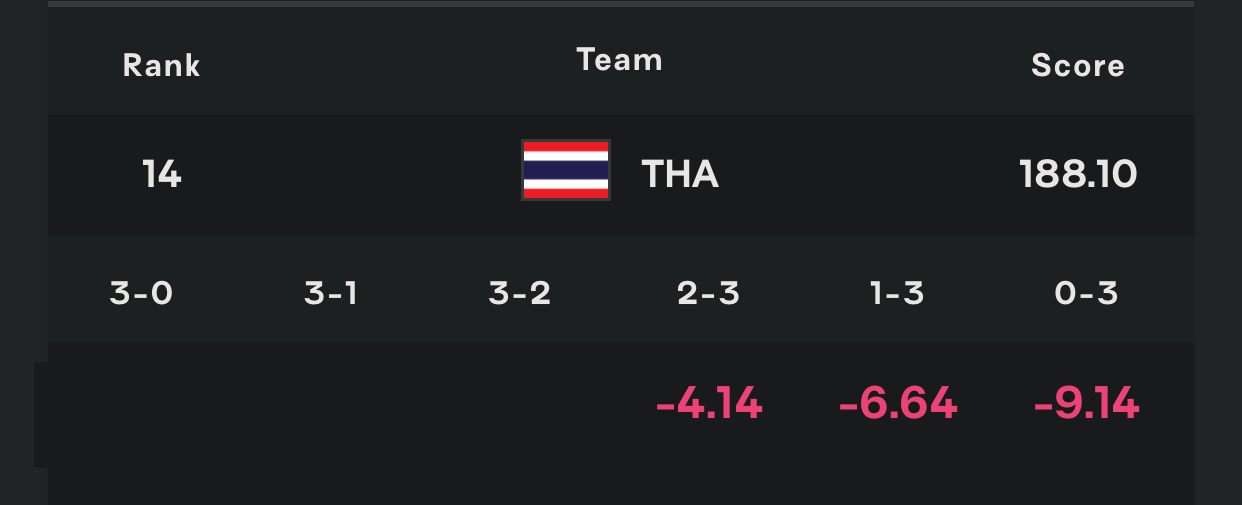Sort by the Score column header
The image size is (1242, 505).
pos(1078,66)
